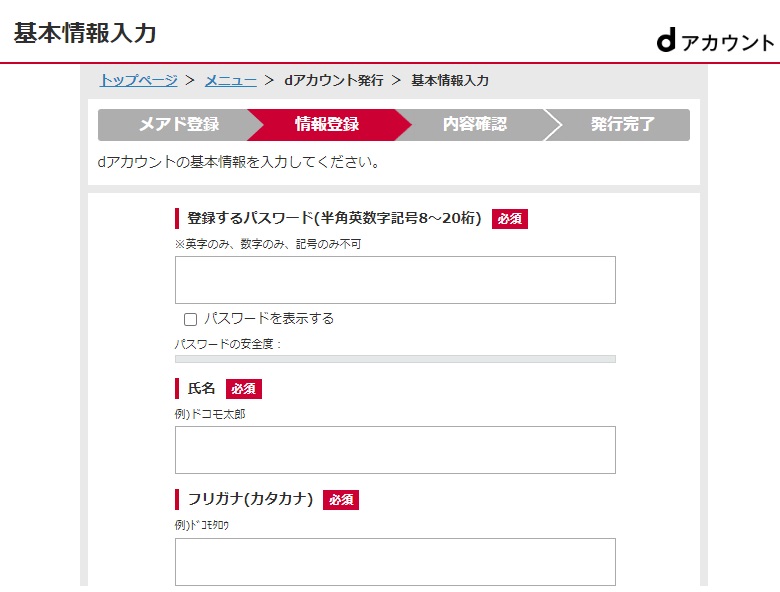Click the 基本情報入力 page heading

[85, 33]
